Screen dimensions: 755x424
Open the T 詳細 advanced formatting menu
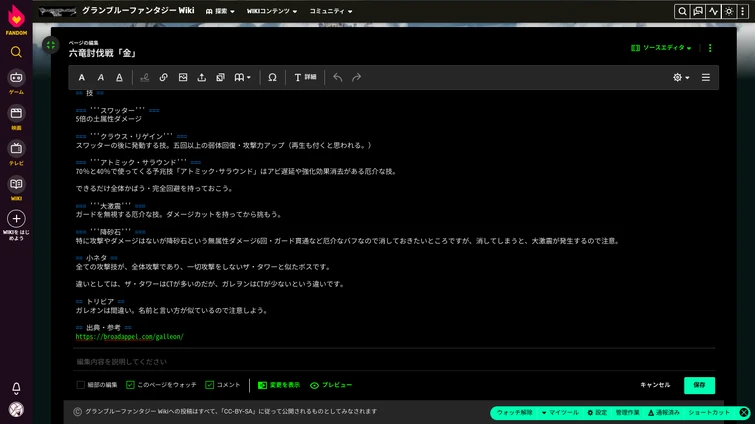(x=305, y=77)
